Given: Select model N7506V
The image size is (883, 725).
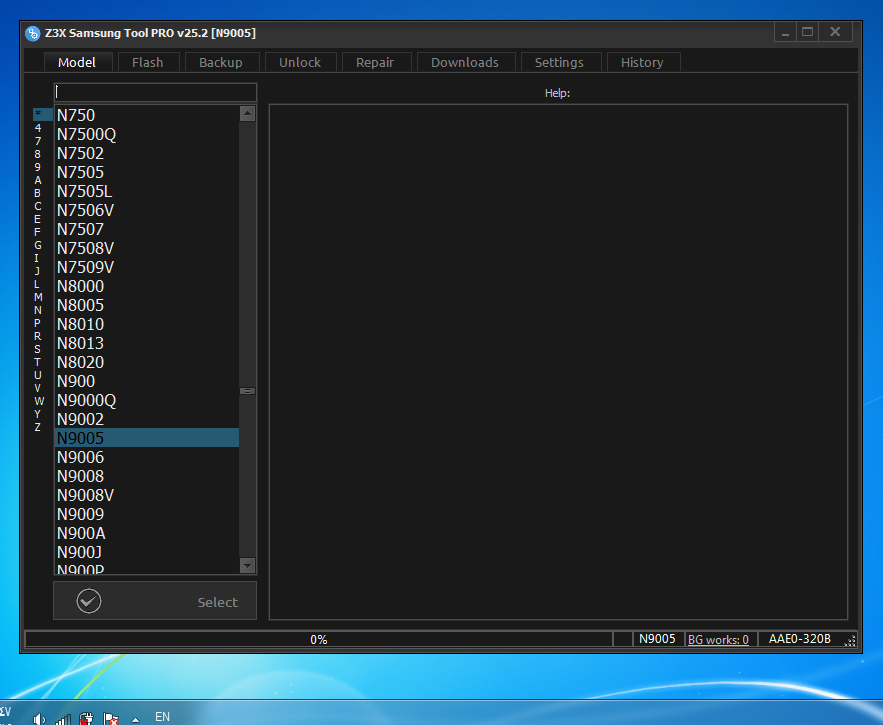Looking at the screenshot, I should [x=147, y=211].
